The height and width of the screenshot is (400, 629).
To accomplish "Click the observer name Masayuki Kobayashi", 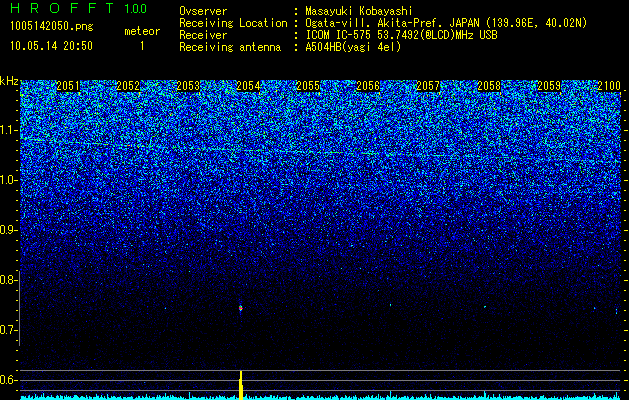I will tap(359, 12).
